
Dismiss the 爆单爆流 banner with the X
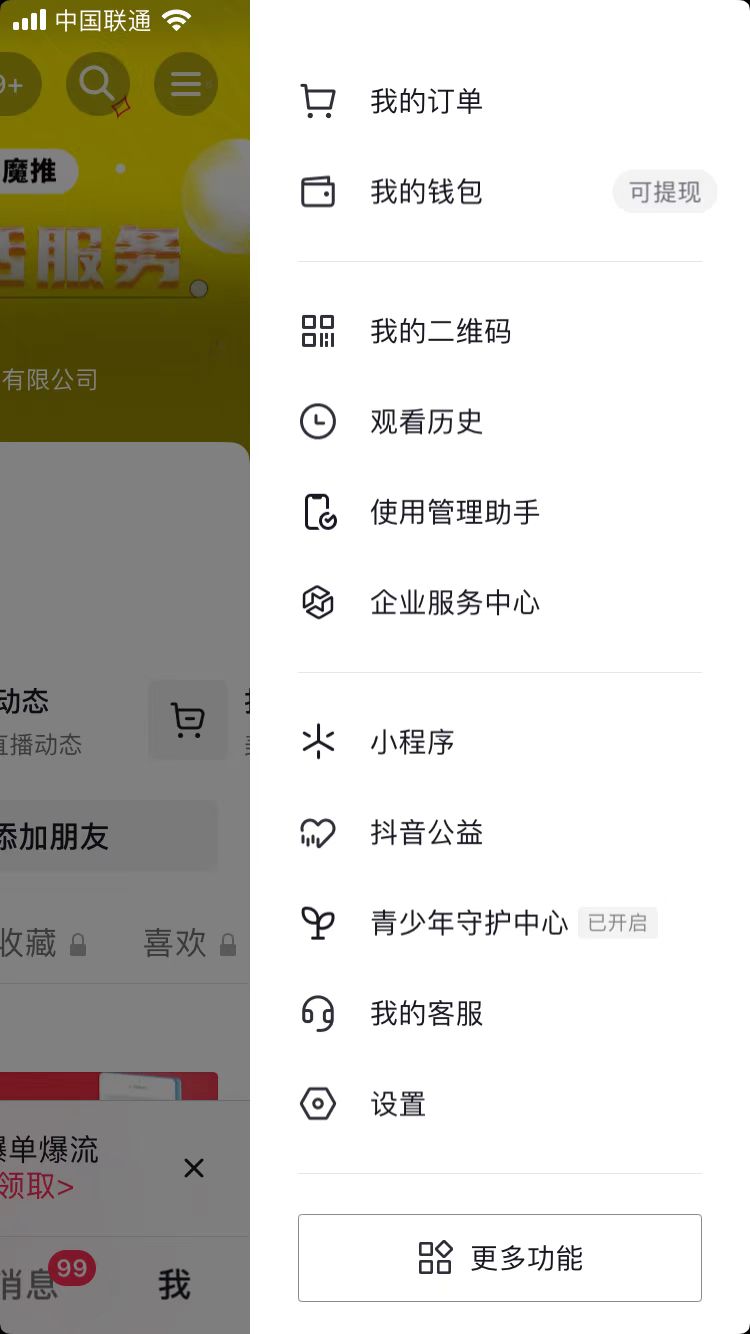pos(194,1168)
